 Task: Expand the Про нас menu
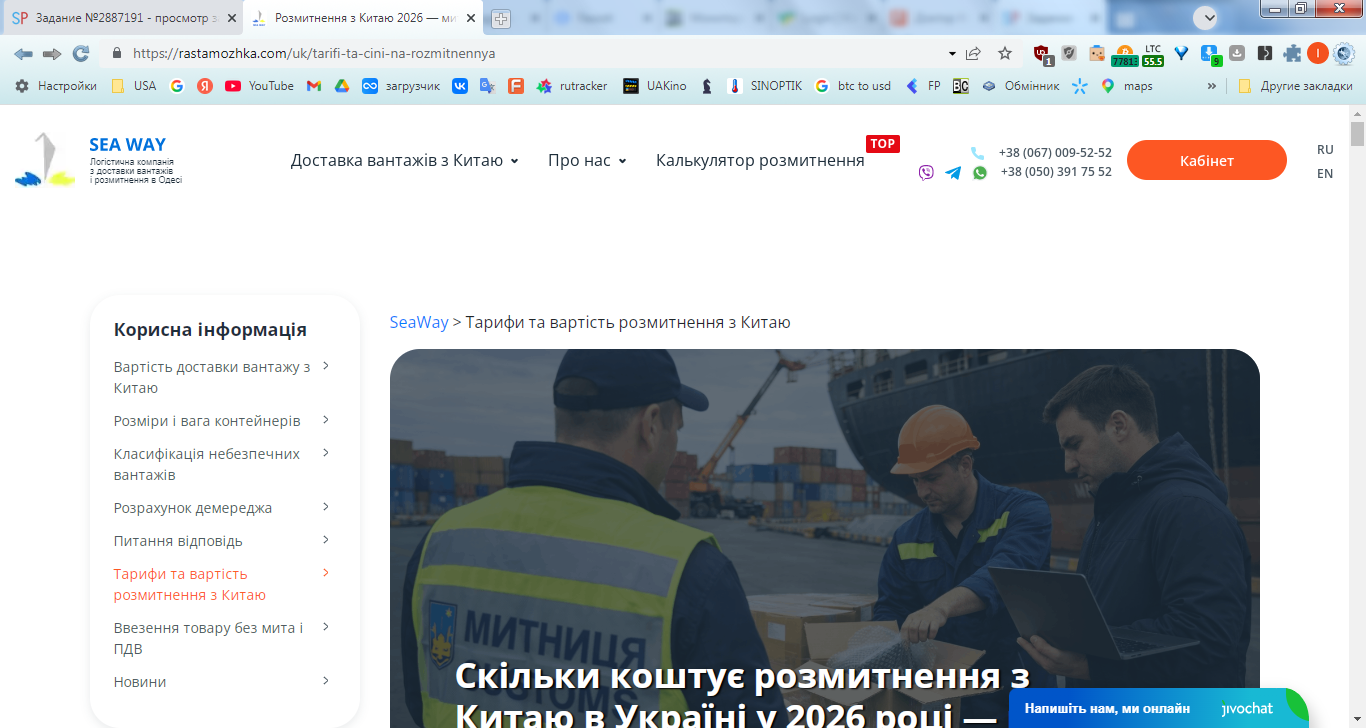coord(587,160)
